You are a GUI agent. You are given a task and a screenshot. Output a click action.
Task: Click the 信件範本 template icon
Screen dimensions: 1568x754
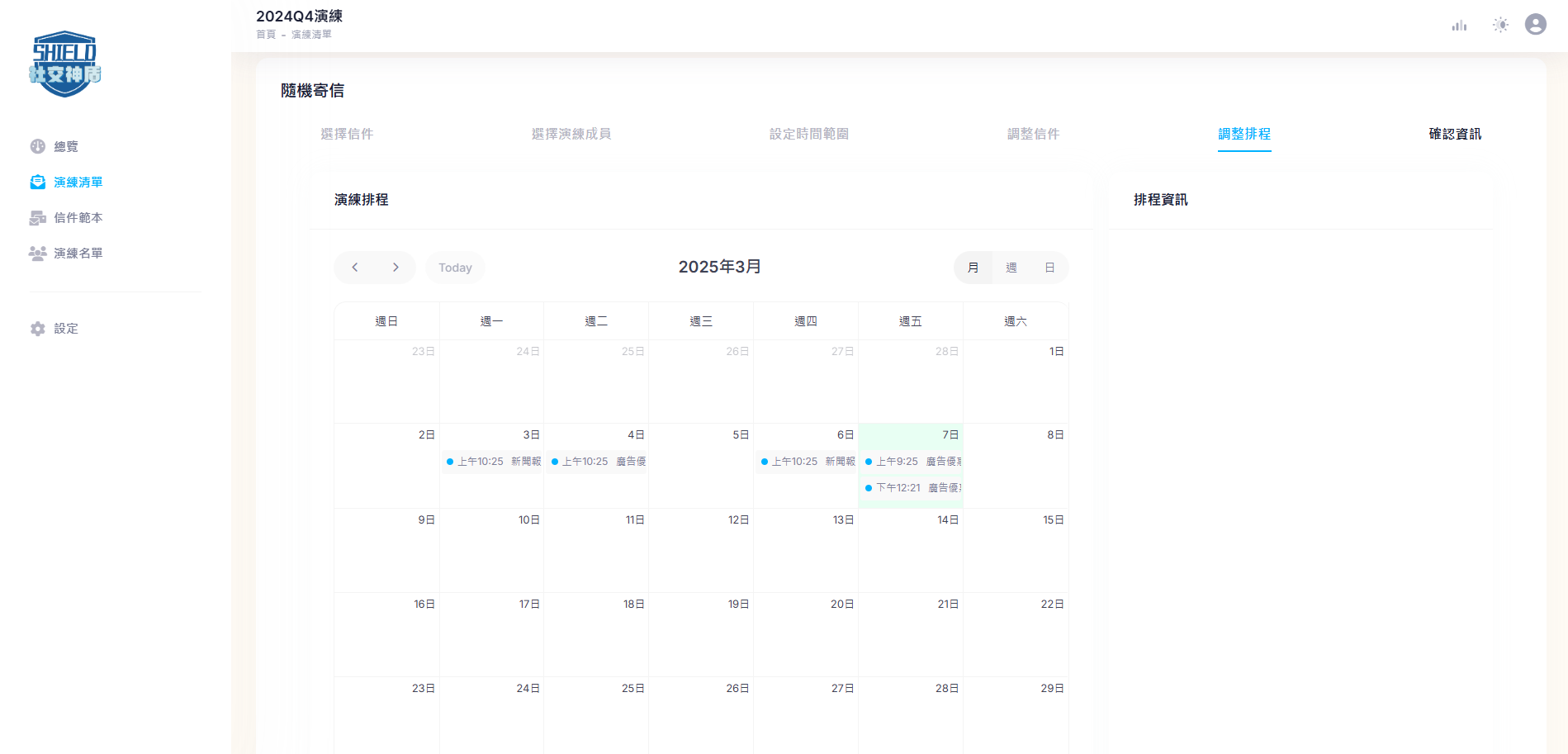[x=38, y=217]
